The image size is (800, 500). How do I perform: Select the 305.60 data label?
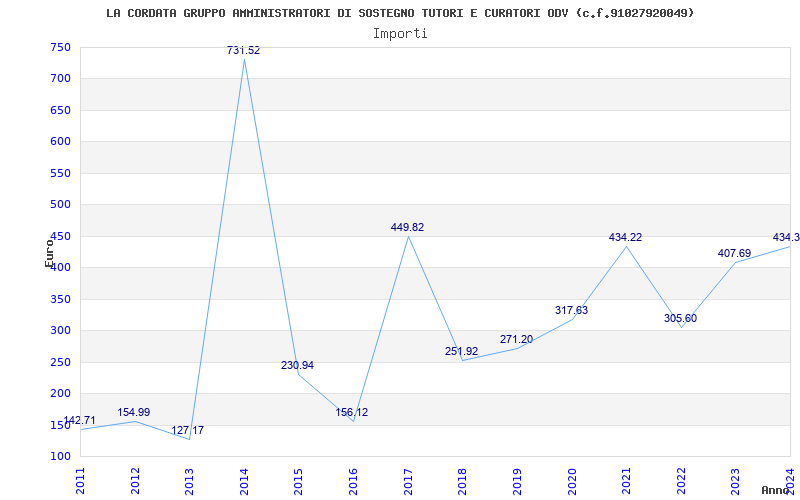[x=681, y=318]
